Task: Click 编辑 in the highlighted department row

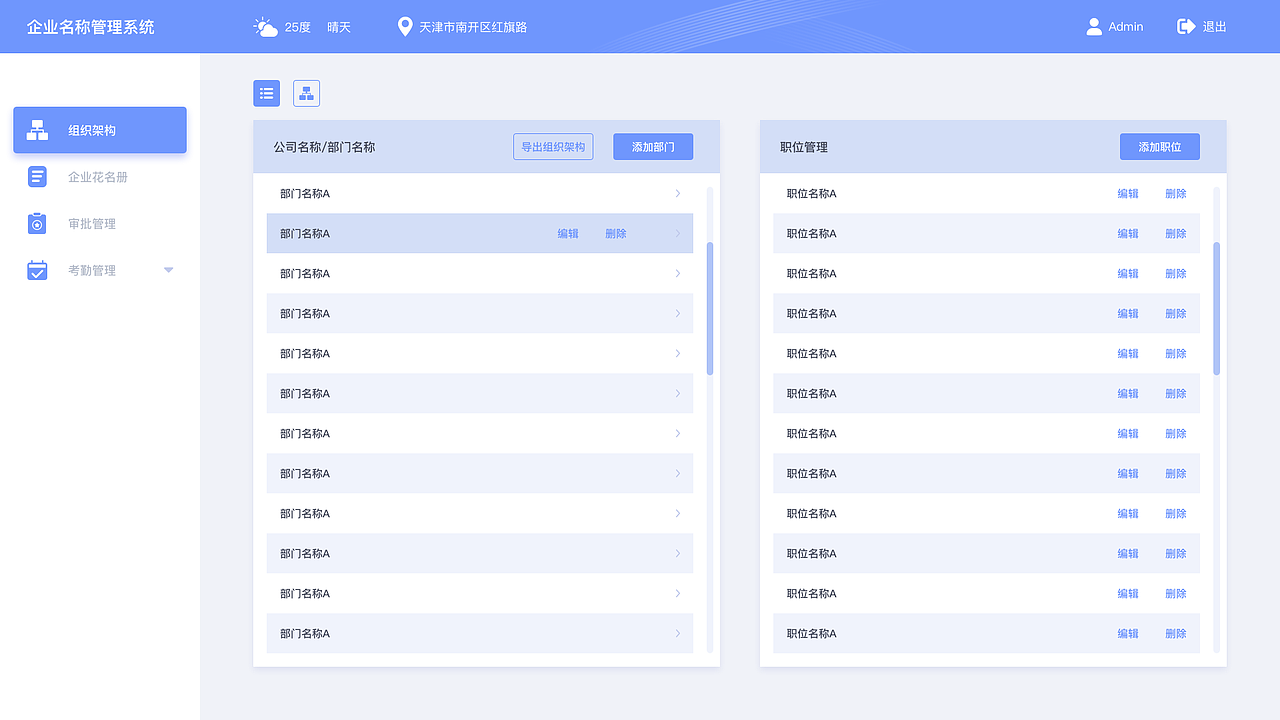Action: pyautogui.click(x=568, y=233)
